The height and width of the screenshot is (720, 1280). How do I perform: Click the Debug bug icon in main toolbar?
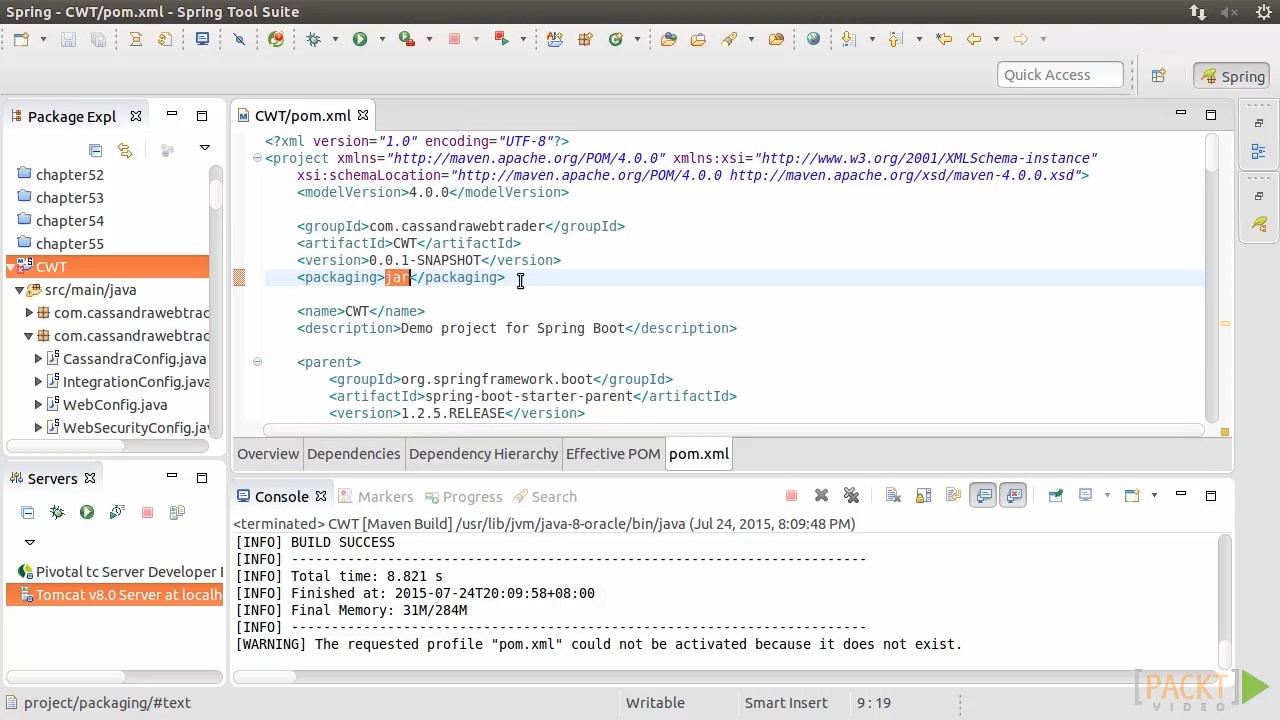click(x=313, y=39)
